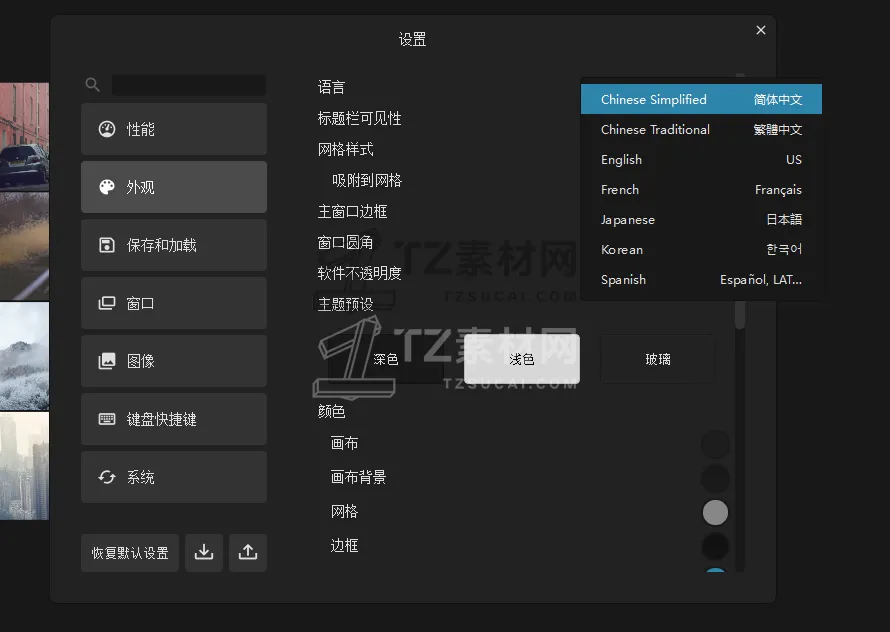Switch to the 窗口 window category

coord(174,303)
